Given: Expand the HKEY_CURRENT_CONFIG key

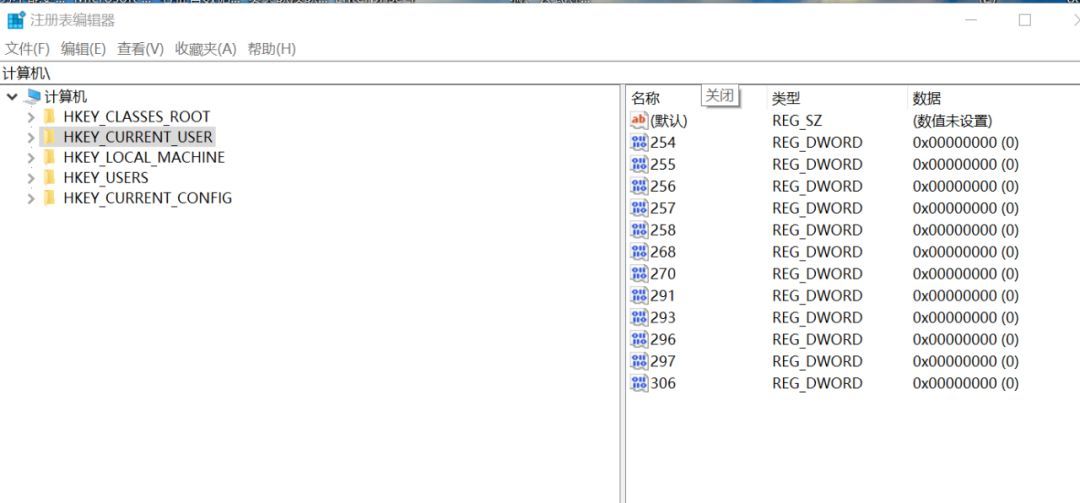Looking at the screenshot, I should [x=30, y=198].
